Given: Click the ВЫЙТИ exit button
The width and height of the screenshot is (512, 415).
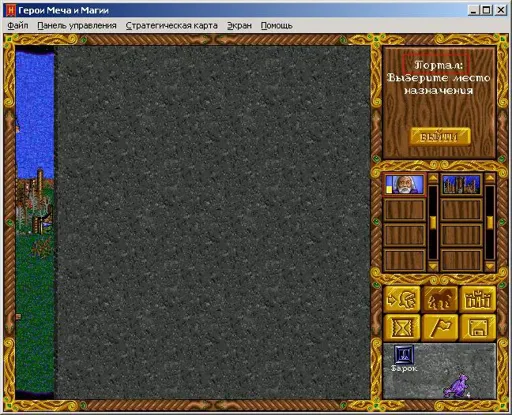Looking at the screenshot, I should click(x=440, y=137).
